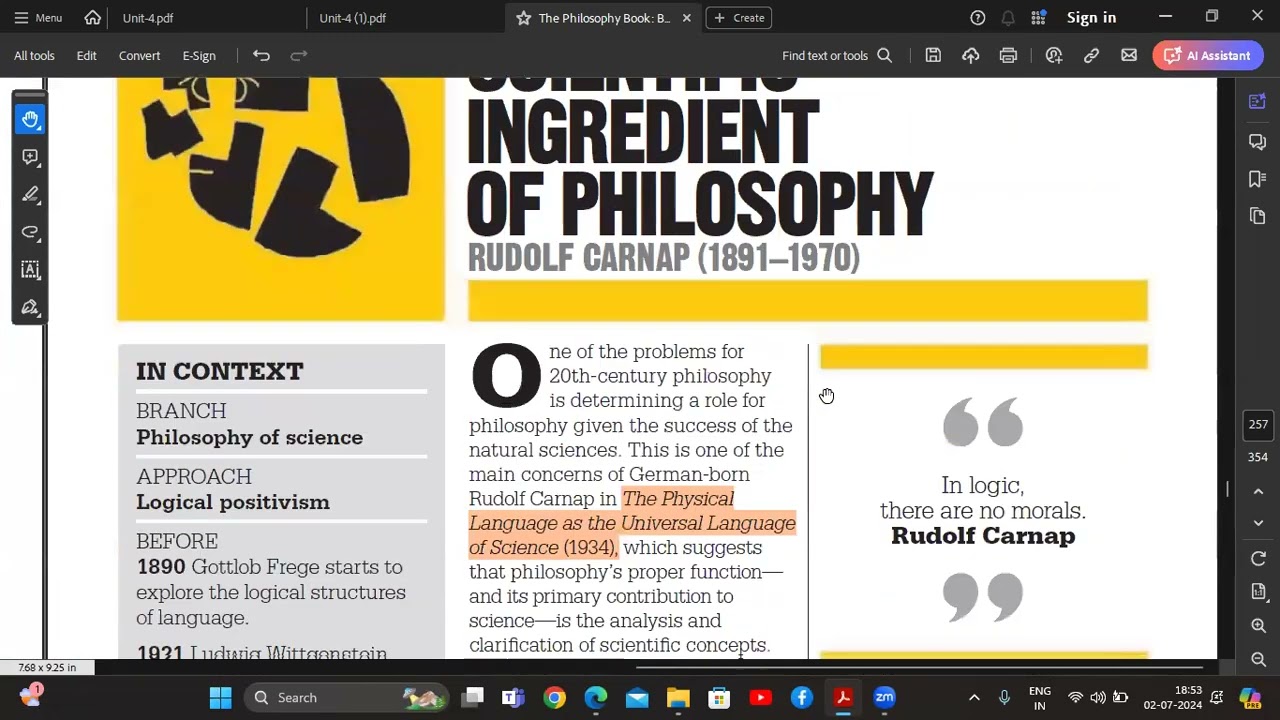
Task: Open All tools
Action: [x=34, y=56]
